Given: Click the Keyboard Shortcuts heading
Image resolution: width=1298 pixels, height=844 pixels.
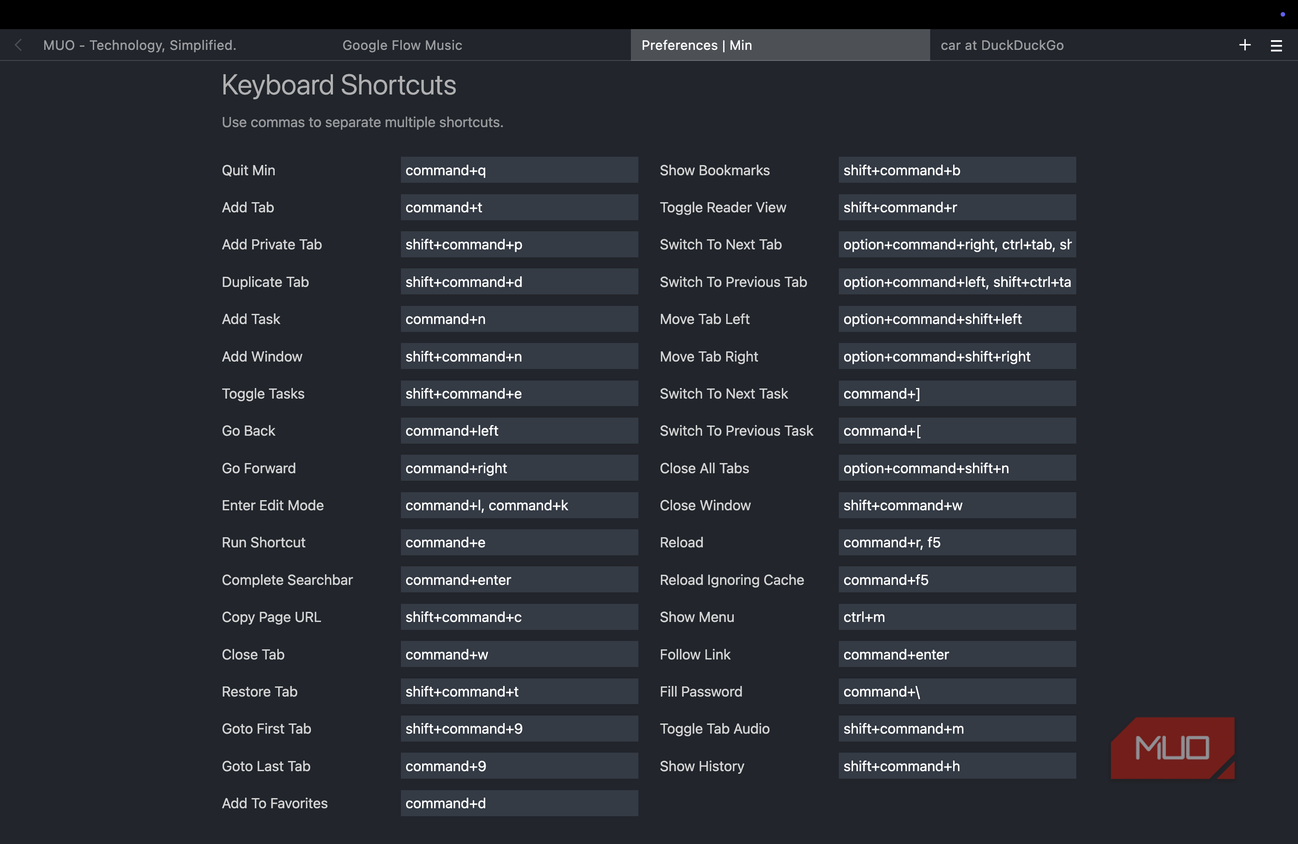Looking at the screenshot, I should tap(339, 85).
